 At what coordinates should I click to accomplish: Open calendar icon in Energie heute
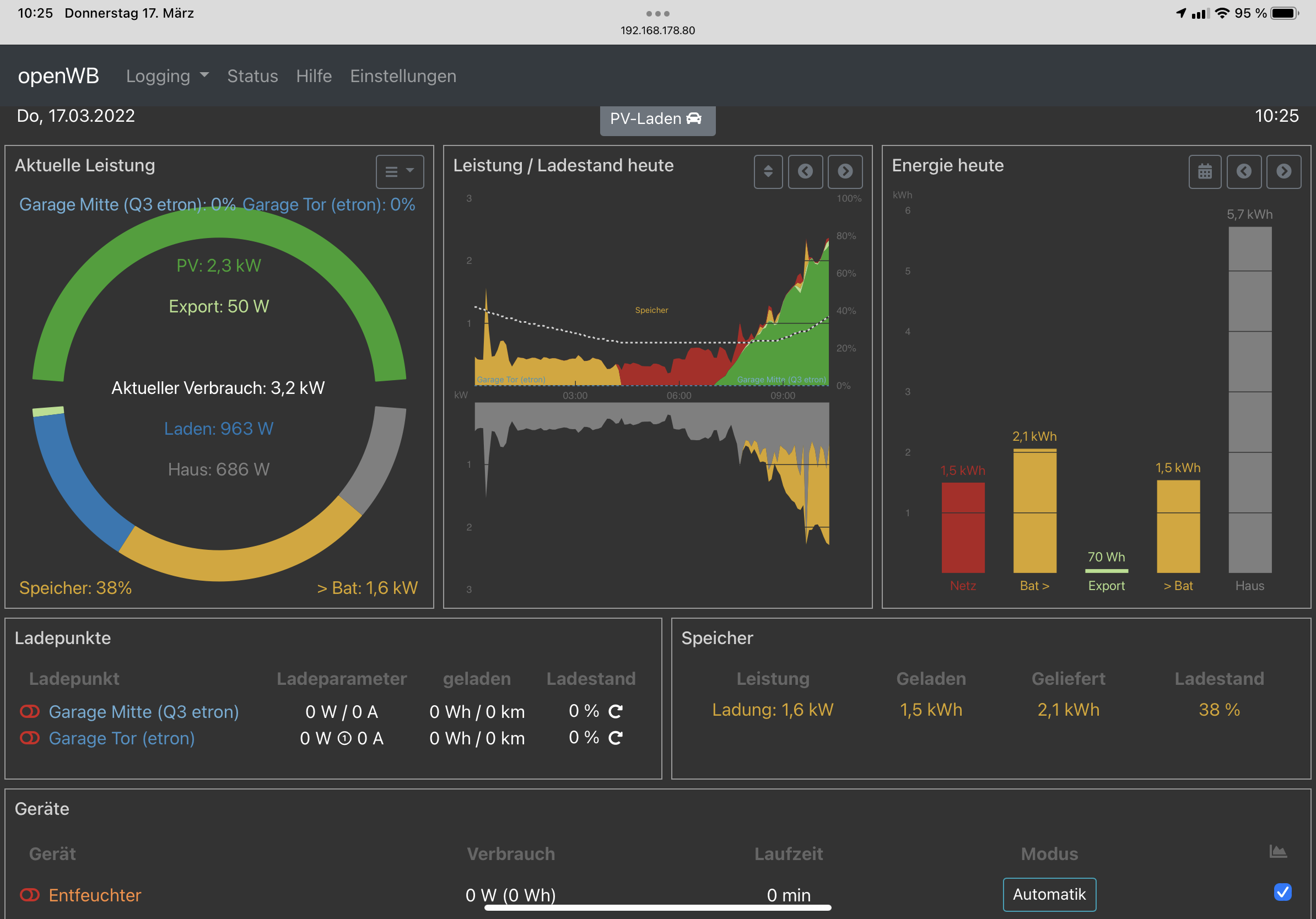pos(1204,171)
